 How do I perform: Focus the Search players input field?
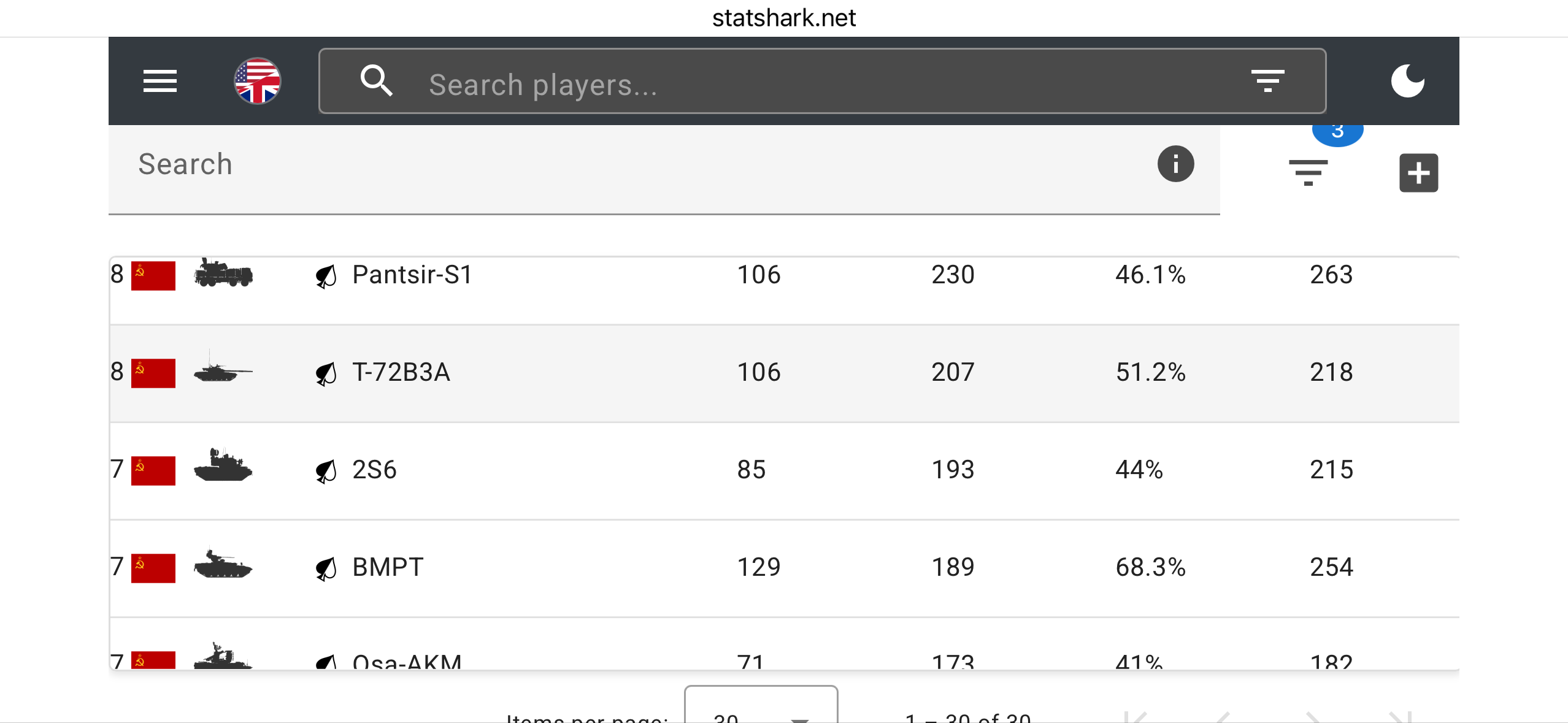[797, 84]
